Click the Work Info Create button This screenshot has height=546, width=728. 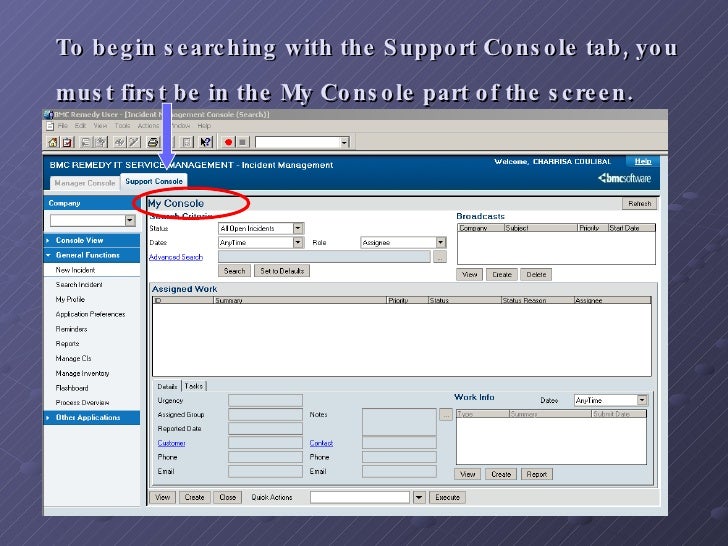pos(501,474)
